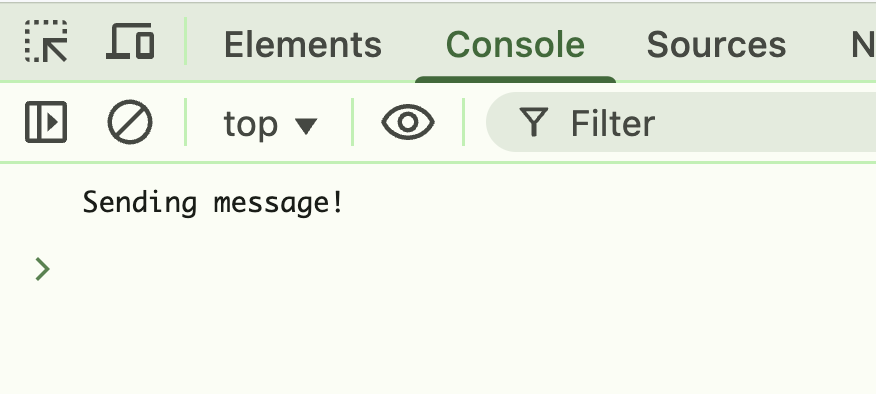This screenshot has height=394, width=876.
Task: Switch to the Elements tab
Action: (x=303, y=45)
